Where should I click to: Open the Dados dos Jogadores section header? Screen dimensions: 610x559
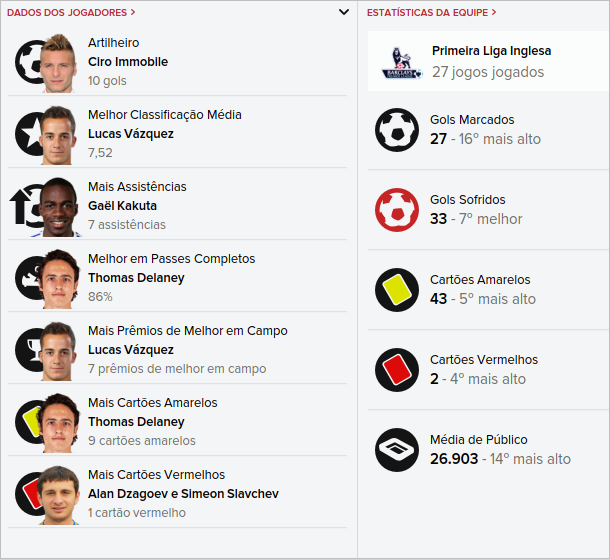71,12
